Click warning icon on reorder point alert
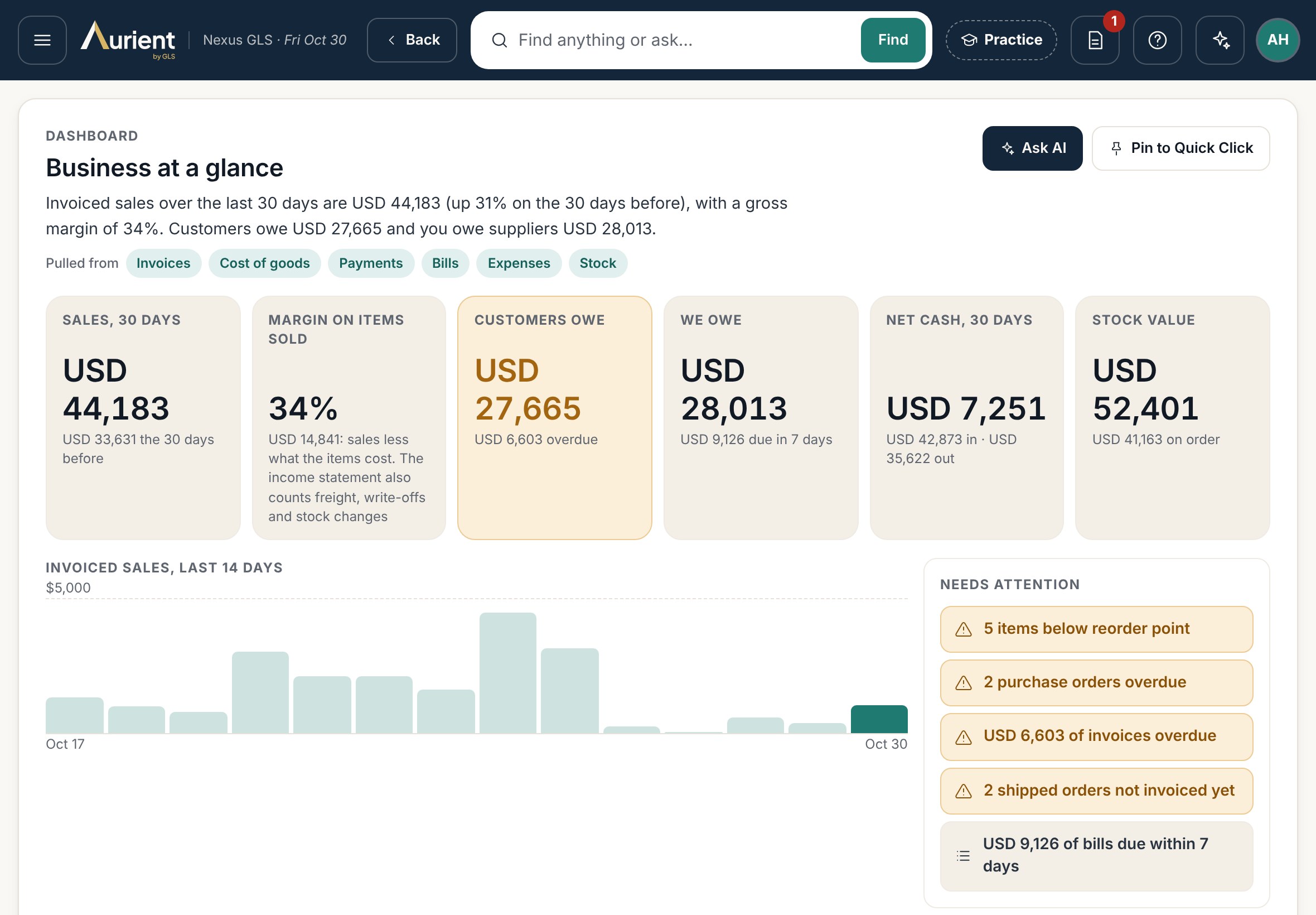Screen dimensions: 1316x915 pos(964,629)
